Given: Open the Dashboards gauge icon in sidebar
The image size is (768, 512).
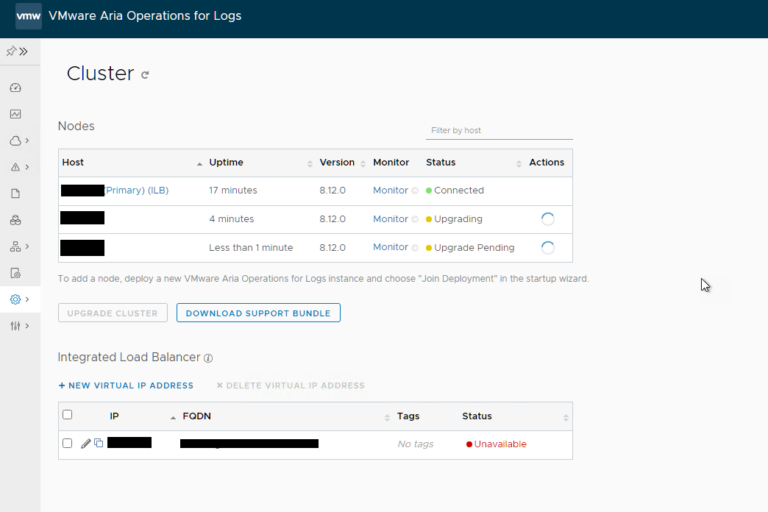Looking at the screenshot, I should (16, 88).
